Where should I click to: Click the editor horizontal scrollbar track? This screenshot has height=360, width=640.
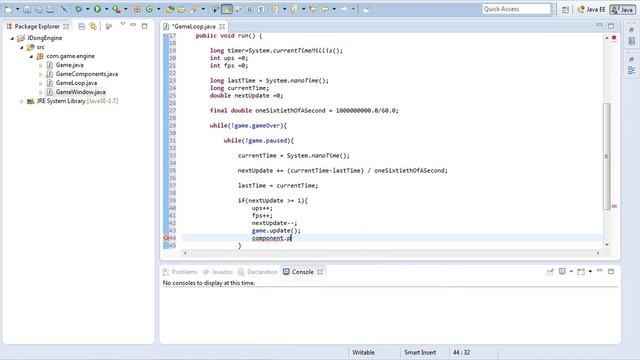click(391, 253)
